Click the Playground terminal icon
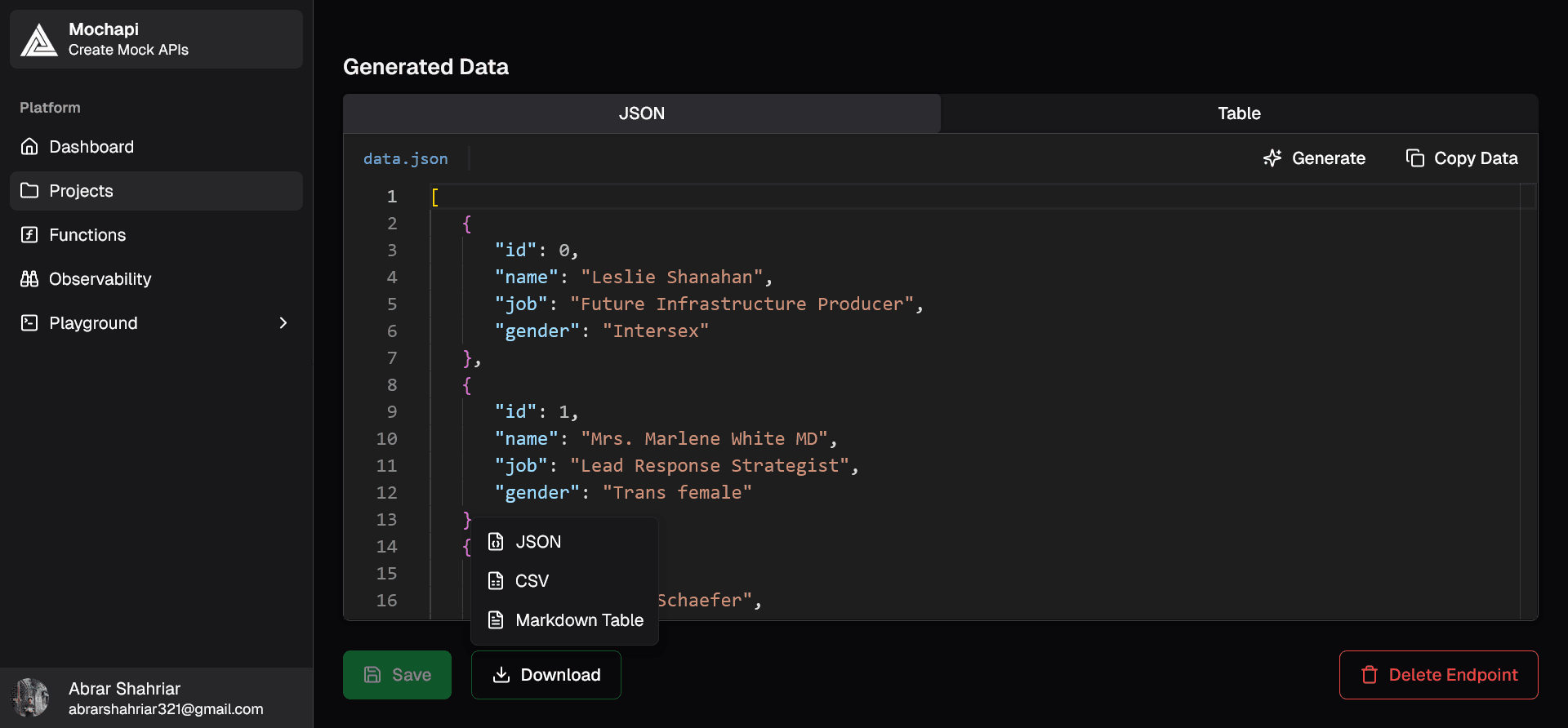 [x=29, y=323]
